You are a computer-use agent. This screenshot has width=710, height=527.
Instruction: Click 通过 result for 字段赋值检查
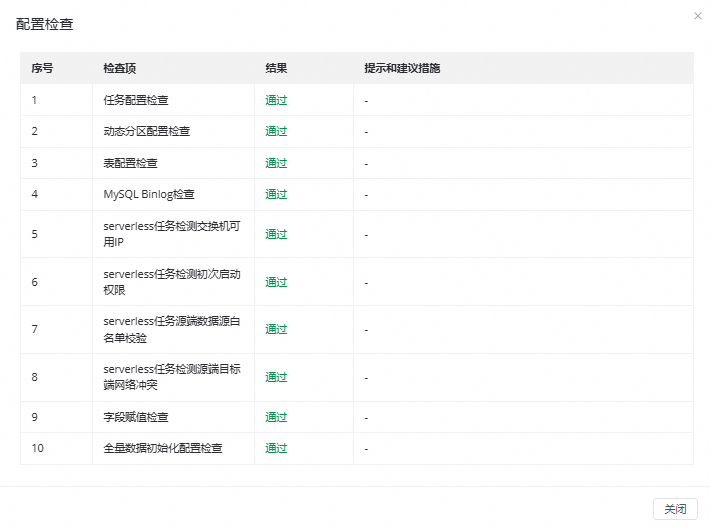[x=276, y=417]
